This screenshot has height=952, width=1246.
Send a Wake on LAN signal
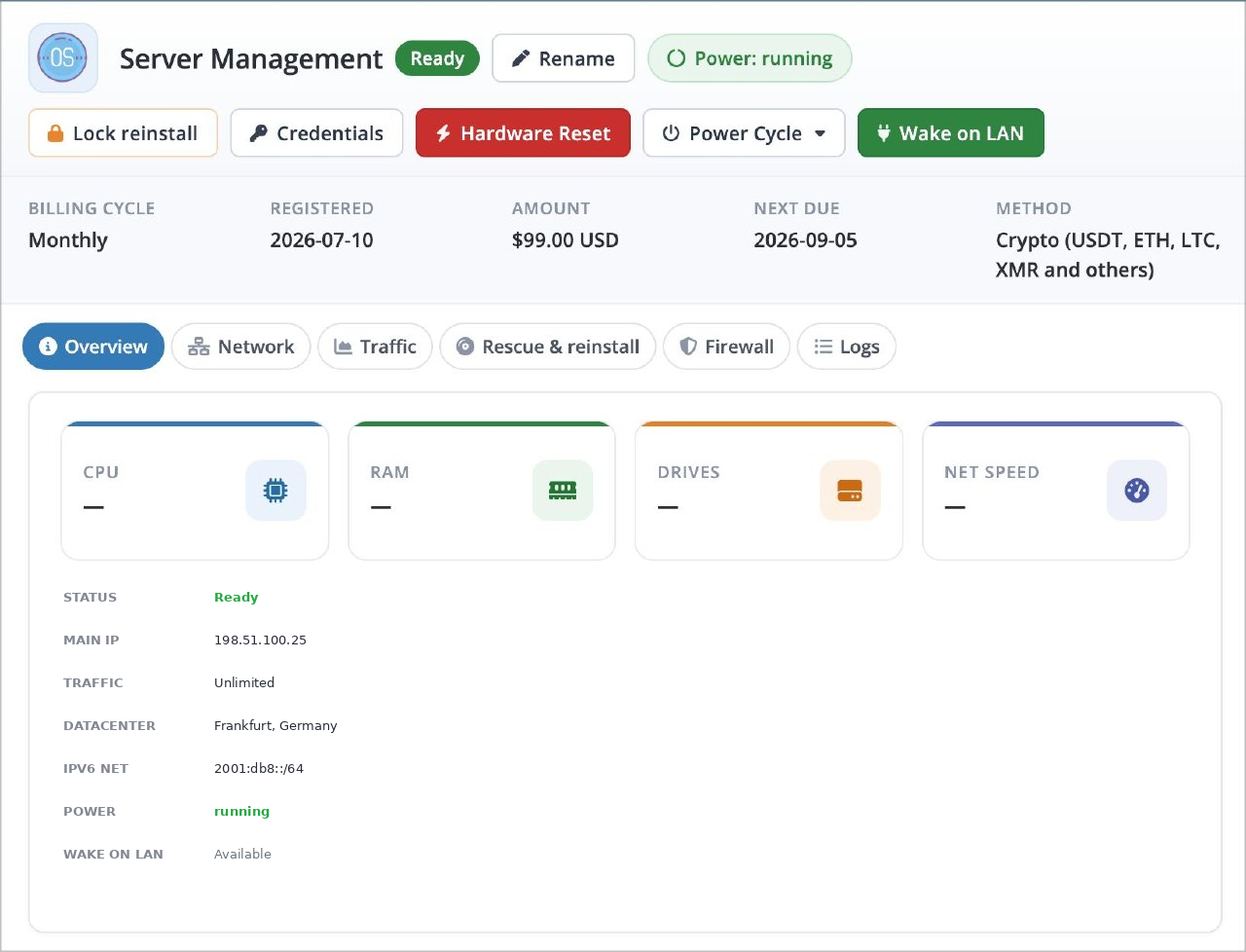click(x=950, y=133)
